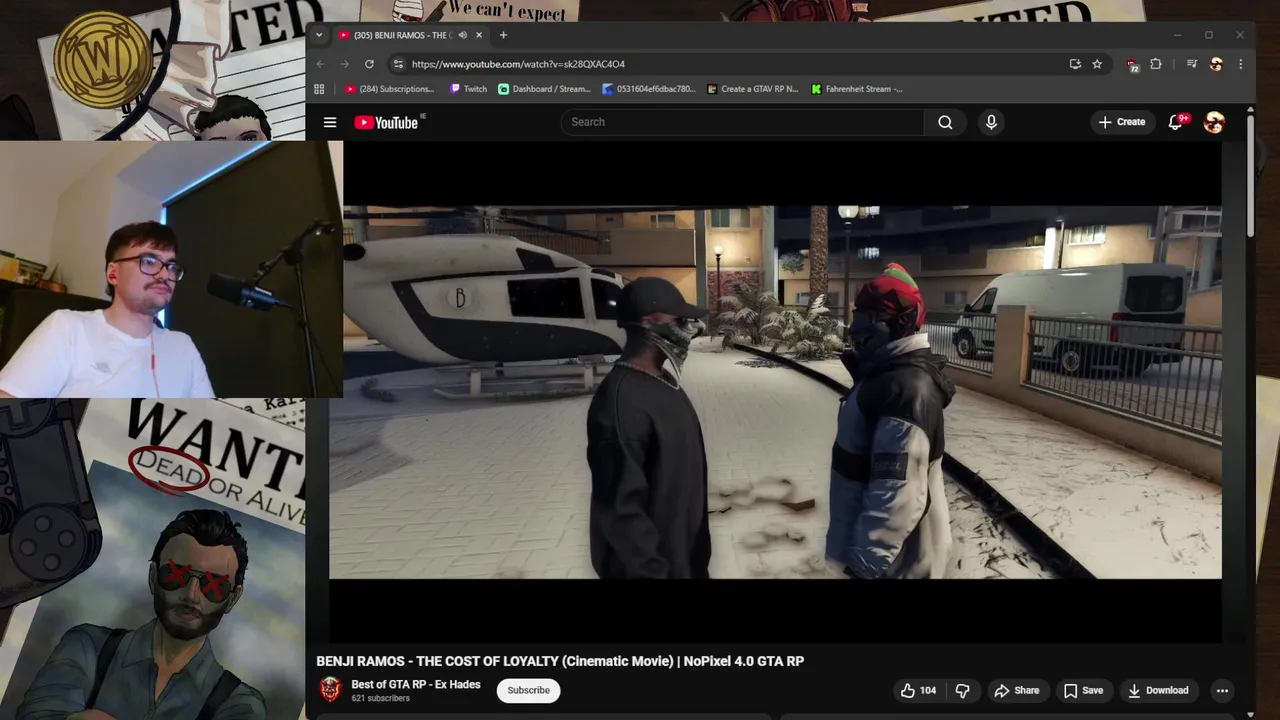
Task: Share the video
Action: pos(1016,690)
